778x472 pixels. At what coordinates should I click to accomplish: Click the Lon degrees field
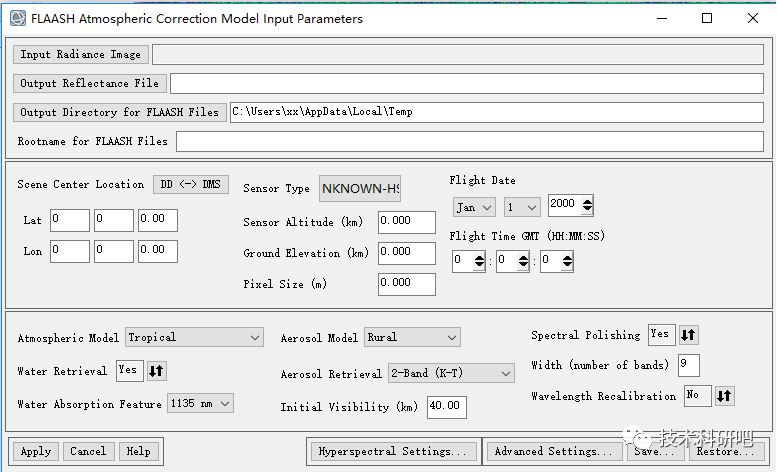pyautogui.click(x=70, y=251)
